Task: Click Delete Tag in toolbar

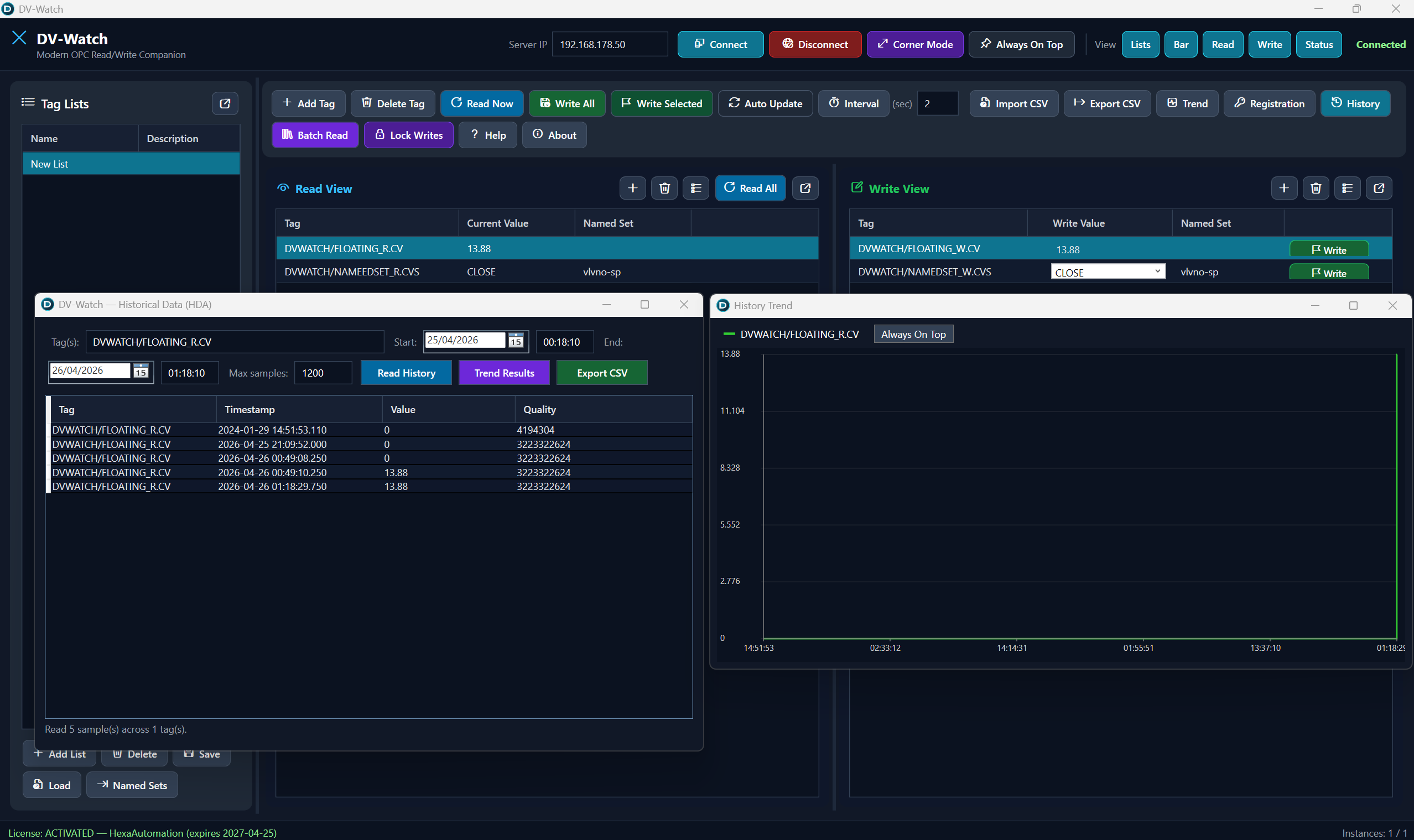Action: click(x=392, y=103)
